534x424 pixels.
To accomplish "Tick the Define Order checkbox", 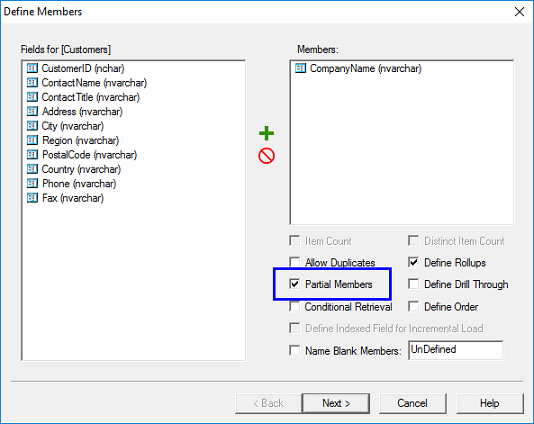I will [x=413, y=307].
